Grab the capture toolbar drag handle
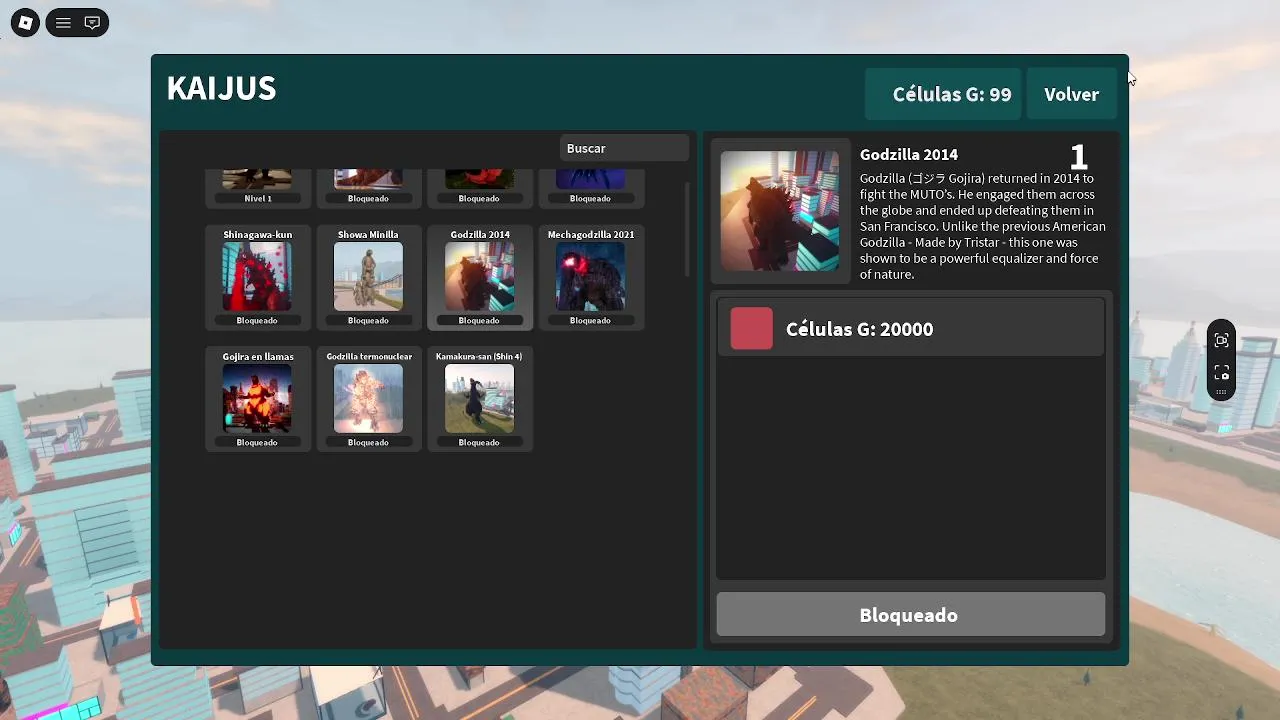This screenshot has height=720, width=1280. (1221, 392)
